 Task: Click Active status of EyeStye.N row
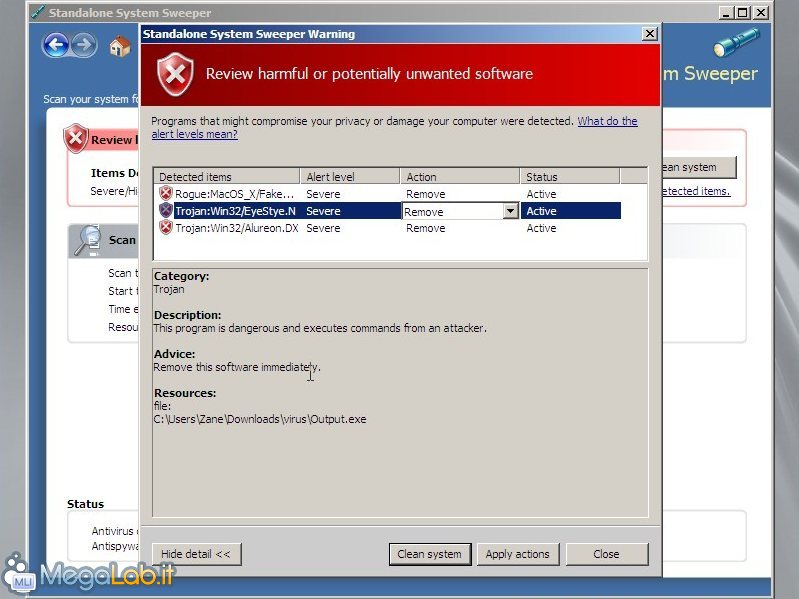coord(541,211)
